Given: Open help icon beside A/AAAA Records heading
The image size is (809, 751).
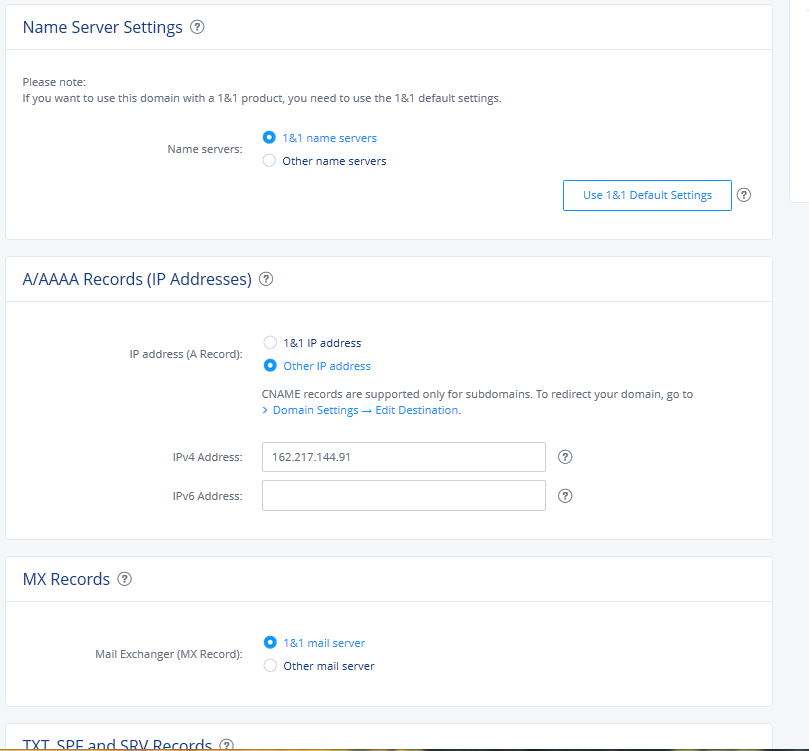Looking at the screenshot, I should point(266,279).
